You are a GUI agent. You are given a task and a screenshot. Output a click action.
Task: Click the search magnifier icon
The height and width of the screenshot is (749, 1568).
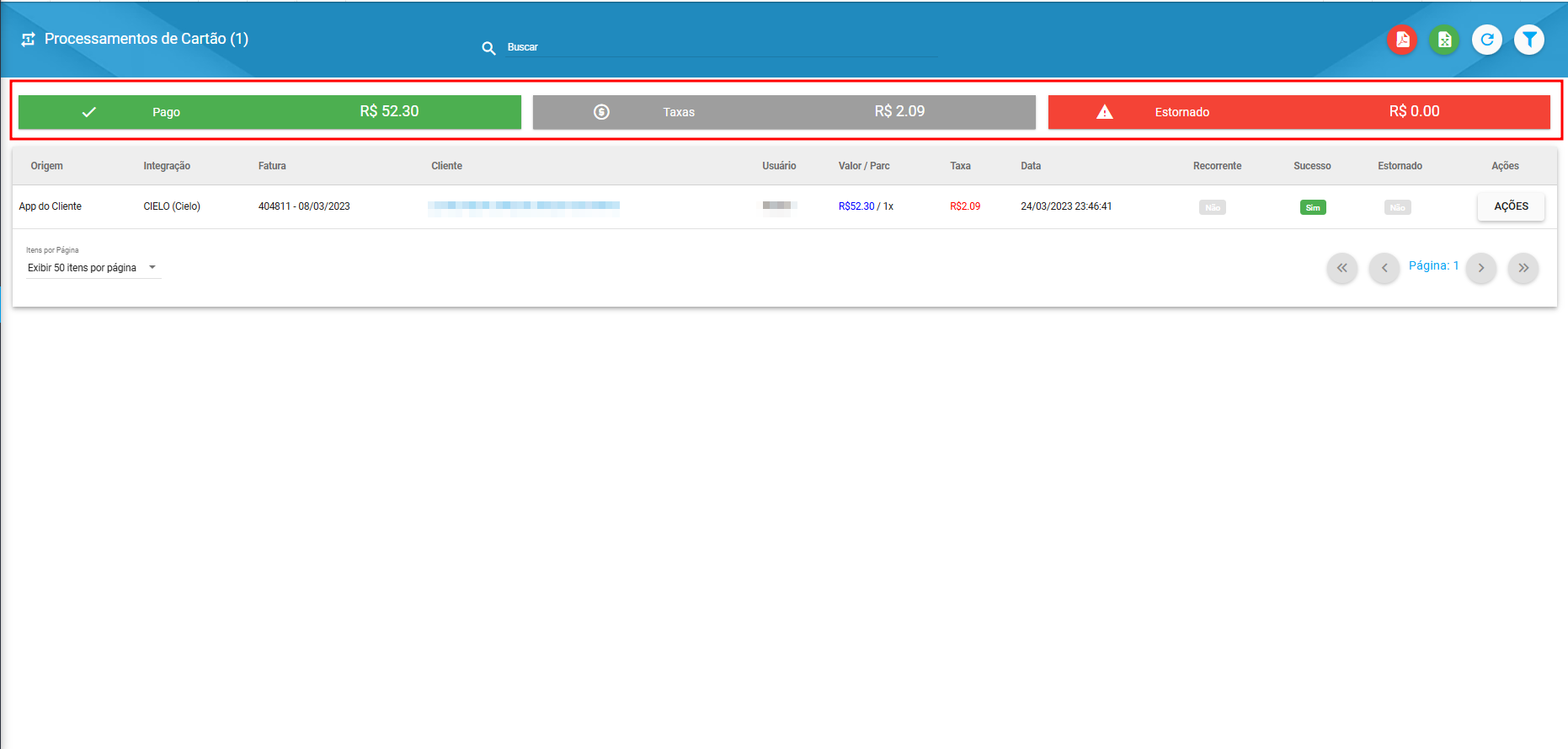(x=488, y=48)
